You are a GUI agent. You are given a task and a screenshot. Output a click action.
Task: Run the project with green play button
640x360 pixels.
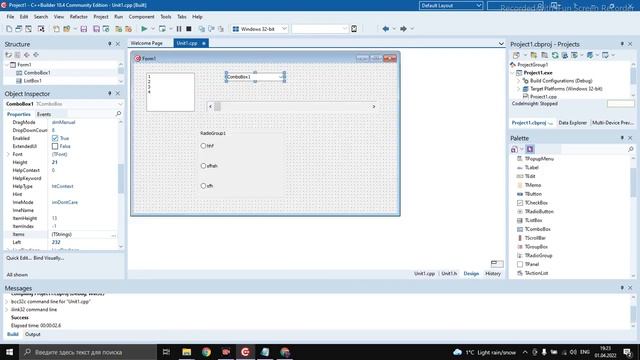(144, 29)
